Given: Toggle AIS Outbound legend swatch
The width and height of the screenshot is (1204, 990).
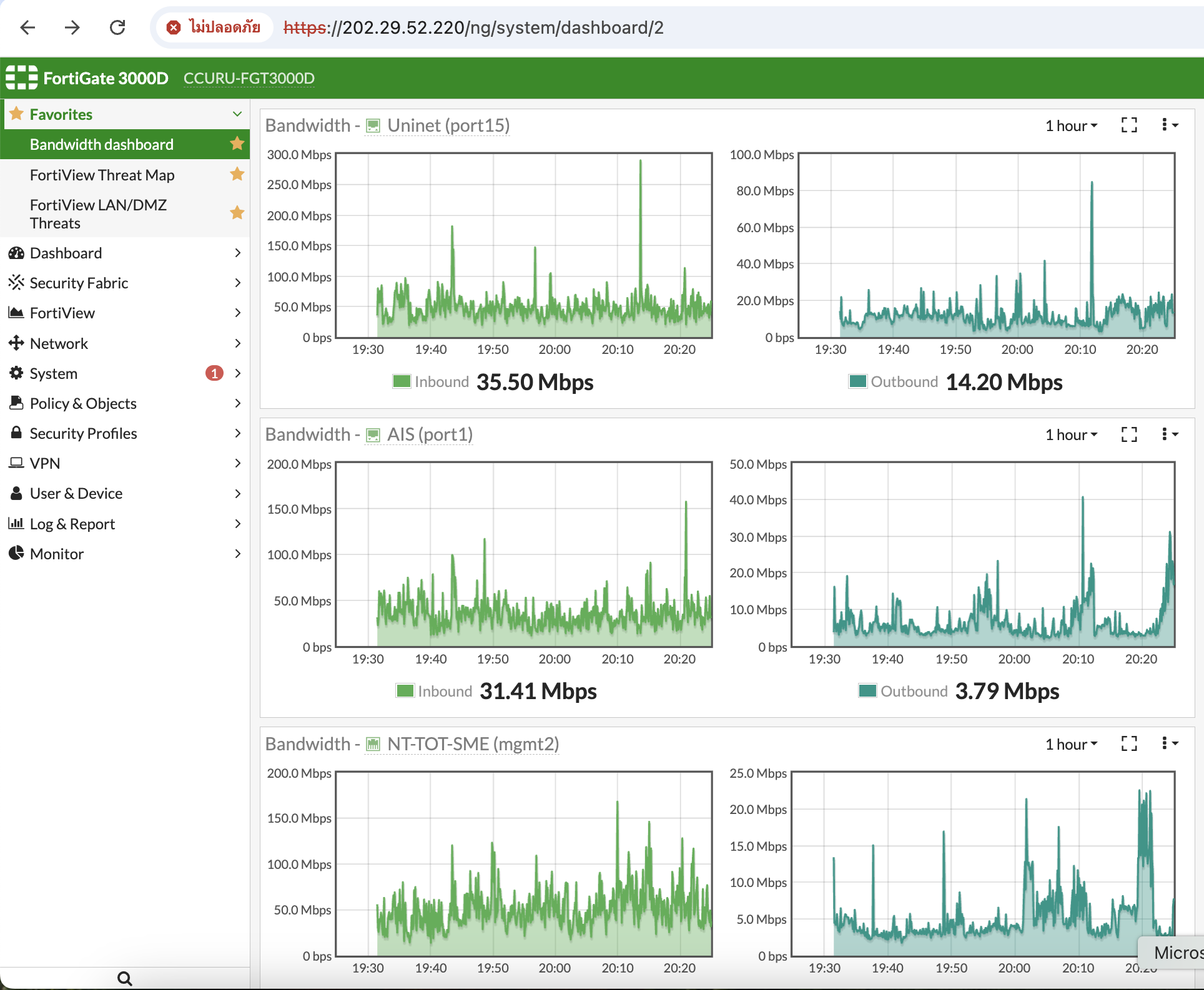Looking at the screenshot, I should [867, 690].
